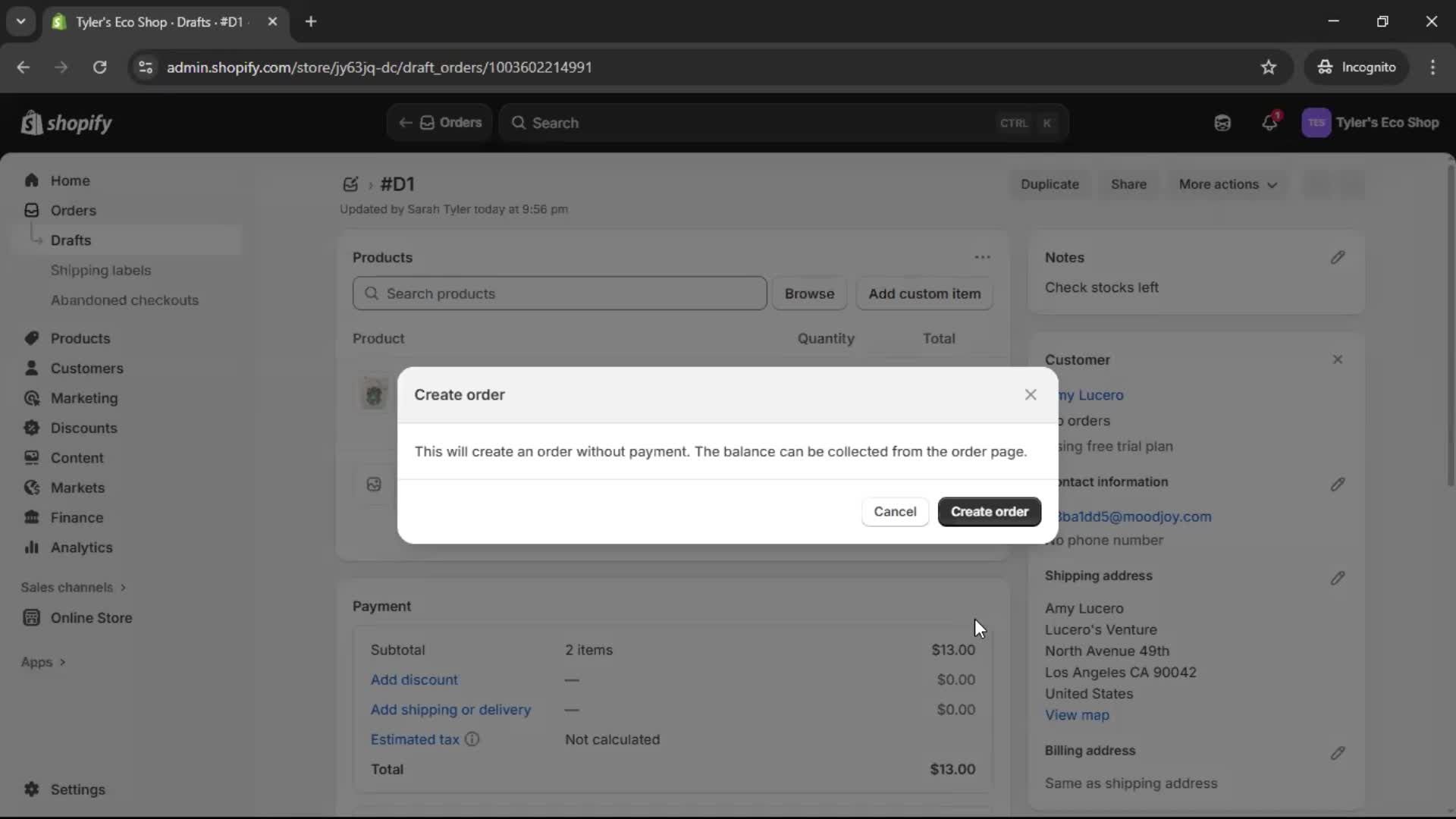1456x819 pixels.
Task: Edit contact information with the pencil icon
Action: click(1338, 485)
